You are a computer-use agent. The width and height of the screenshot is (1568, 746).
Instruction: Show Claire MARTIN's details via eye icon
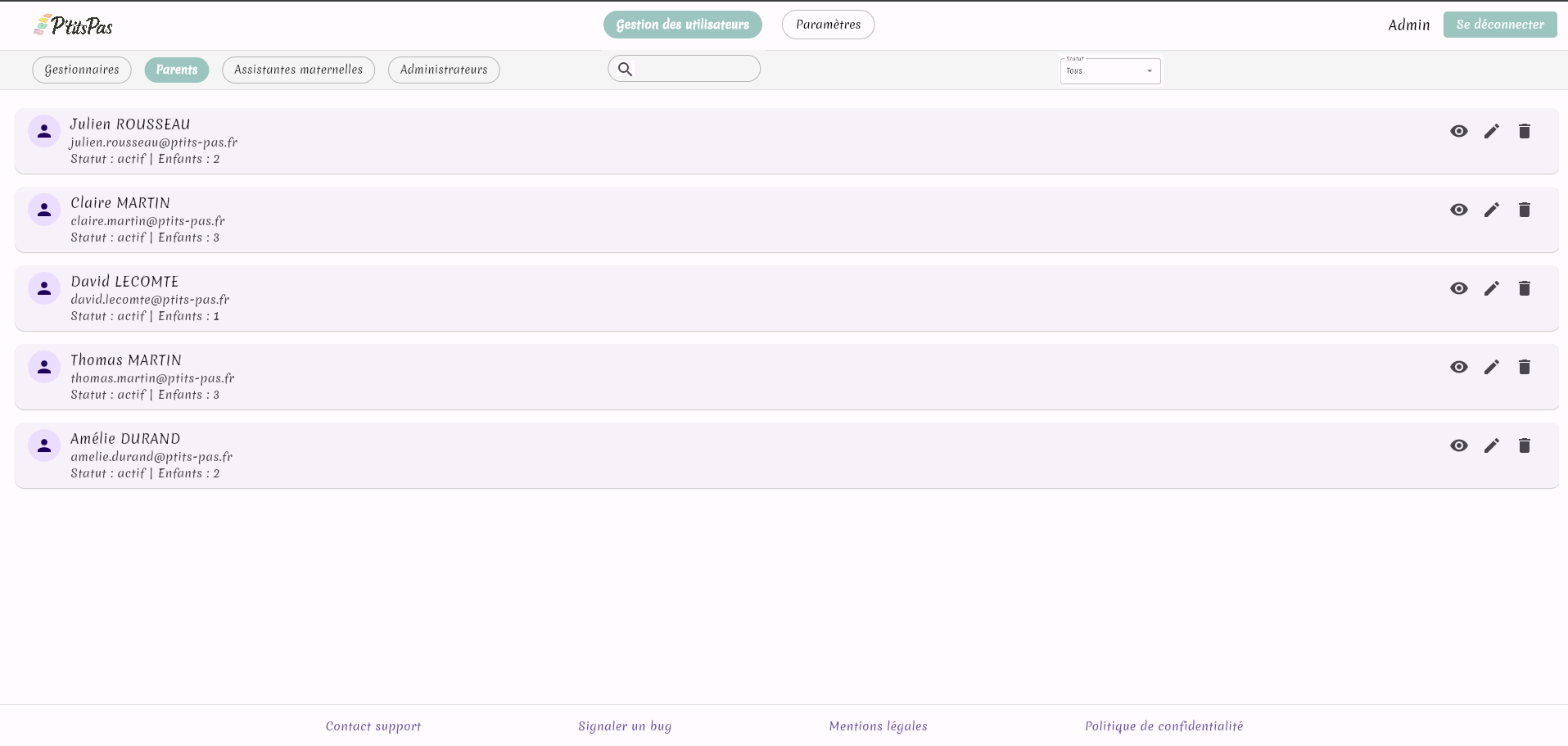tap(1458, 210)
